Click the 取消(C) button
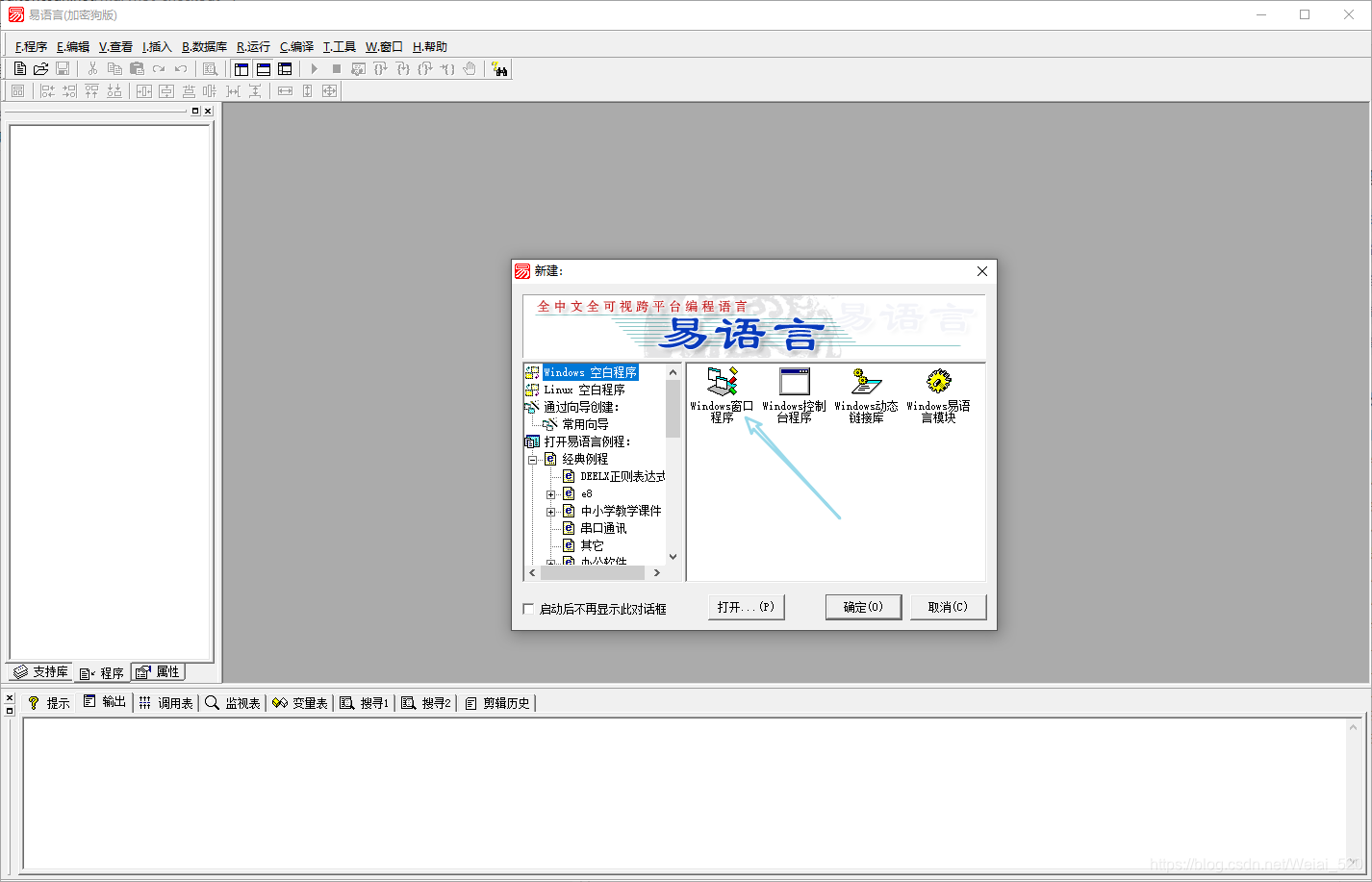 [x=948, y=607]
